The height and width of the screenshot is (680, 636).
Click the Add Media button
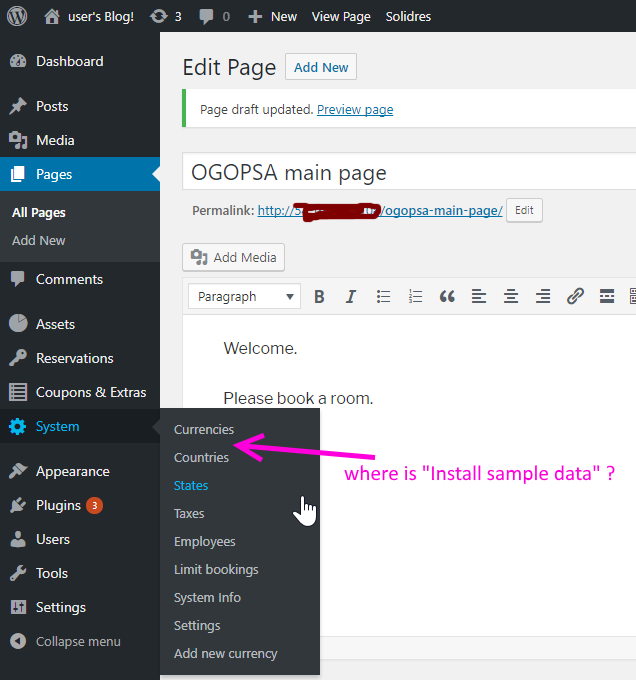pyautogui.click(x=234, y=257)
